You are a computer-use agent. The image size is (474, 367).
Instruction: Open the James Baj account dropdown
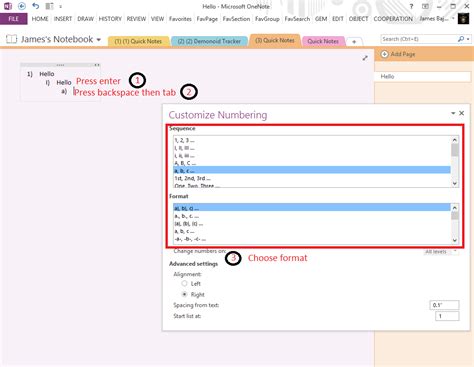pos(437,19)
